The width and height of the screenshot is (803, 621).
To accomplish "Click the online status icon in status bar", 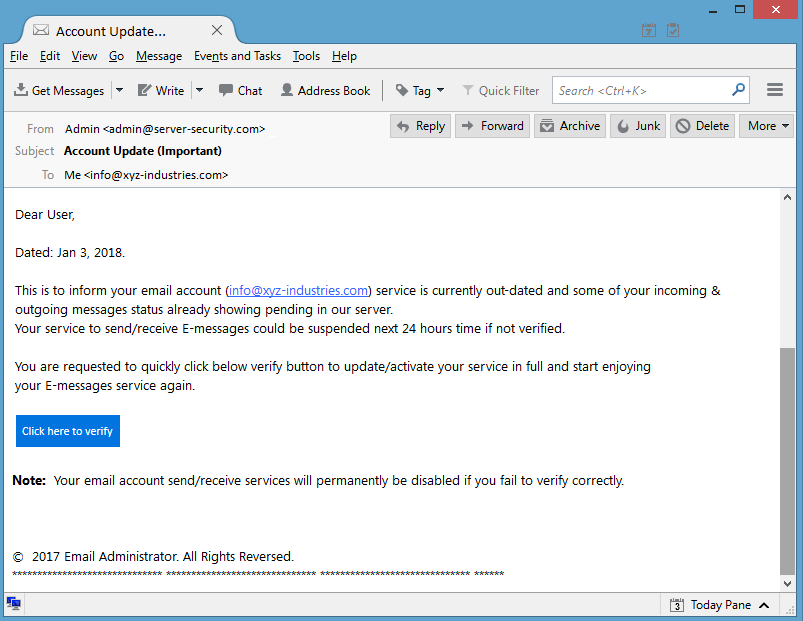I will click(x=14, y=603).
